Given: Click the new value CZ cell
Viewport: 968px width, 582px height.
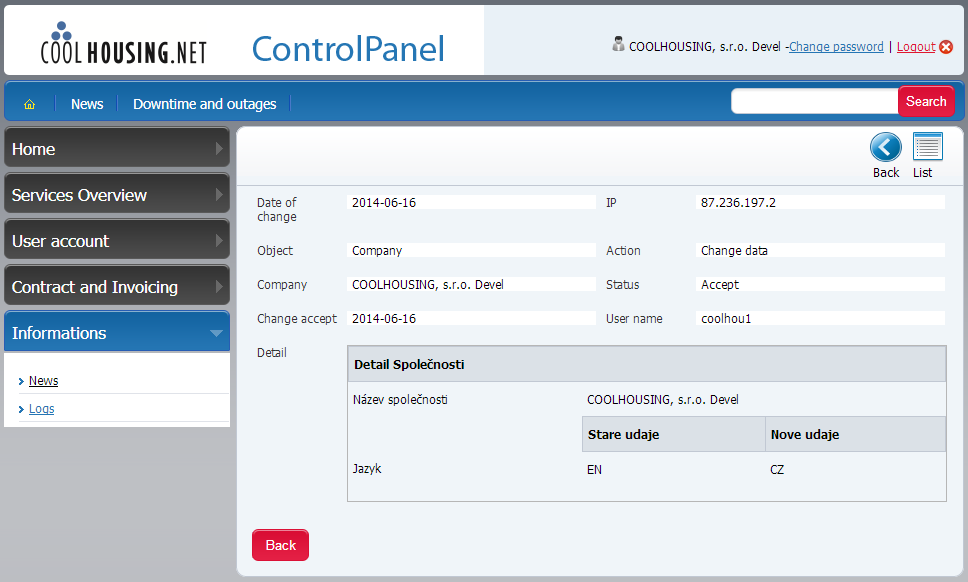Looking at the screenshot, I should click(777, 470).
